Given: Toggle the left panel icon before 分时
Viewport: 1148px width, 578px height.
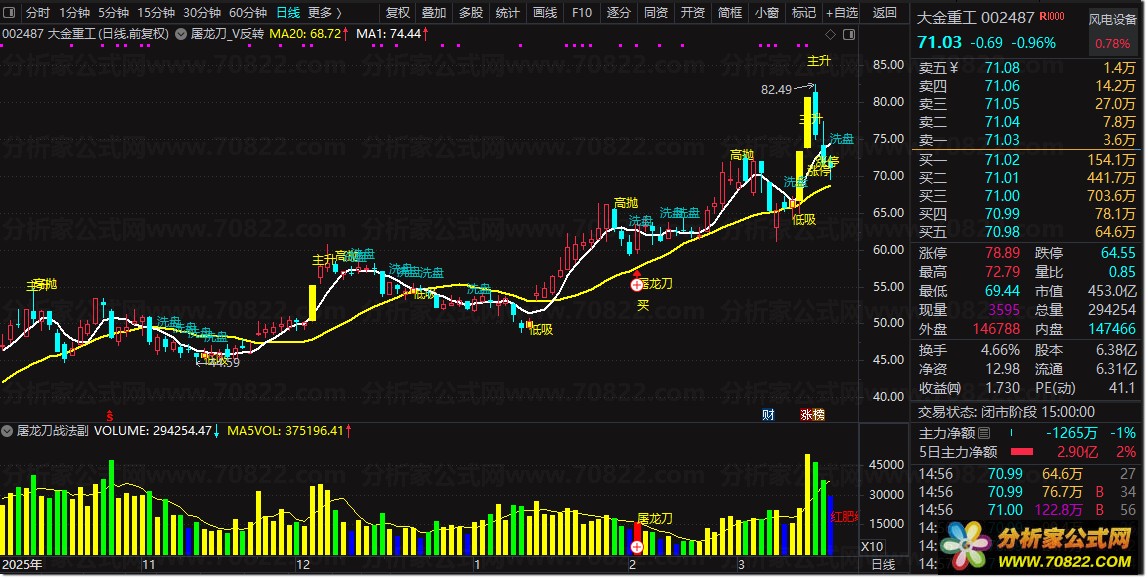Looking at the screenshot, I should (x=10, y=12).
